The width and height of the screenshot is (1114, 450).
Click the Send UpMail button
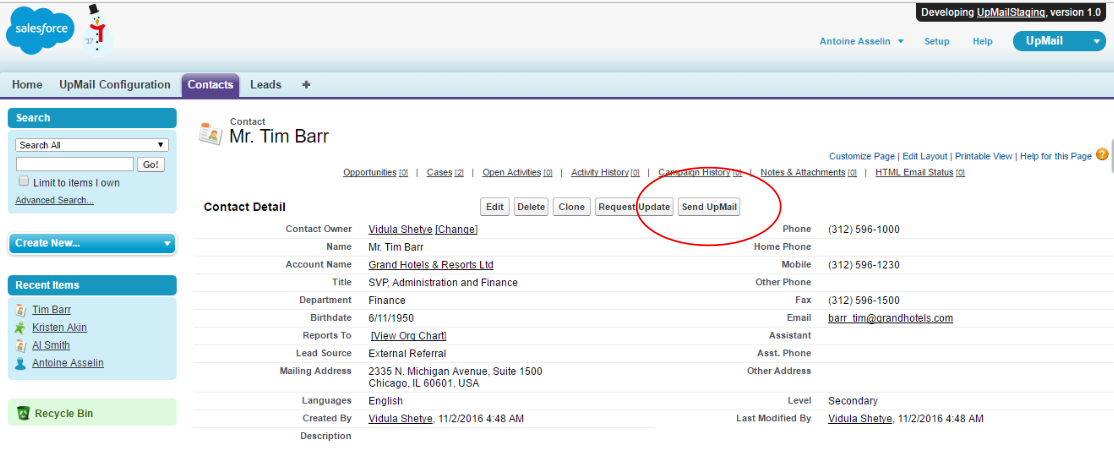pyautogui.click(x=710, y=207)
